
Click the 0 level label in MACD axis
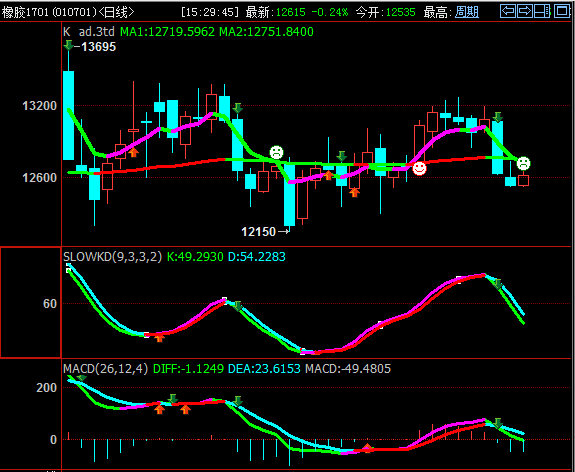(x=53, y=439)
